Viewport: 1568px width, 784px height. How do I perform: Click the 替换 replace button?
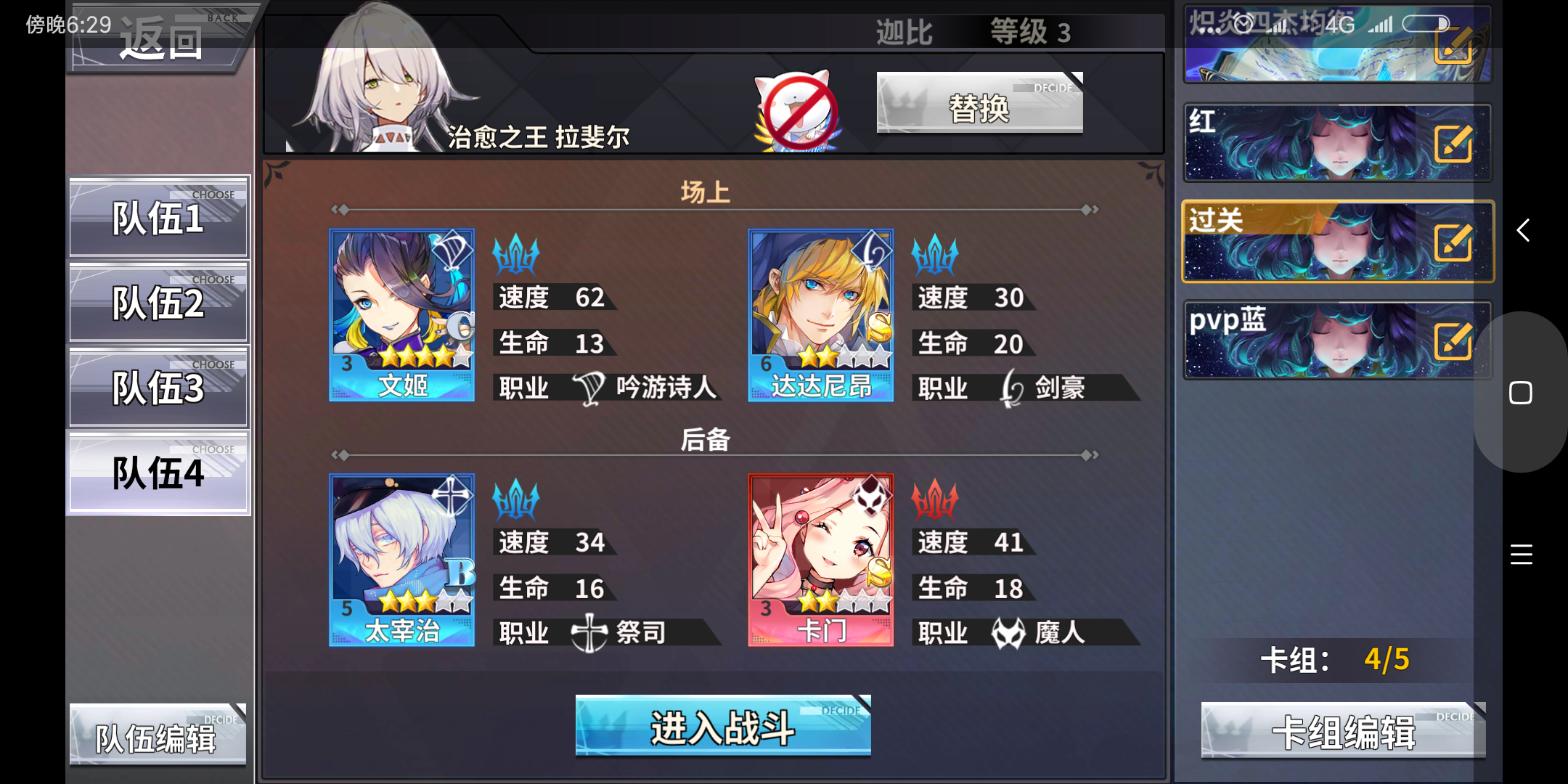click(980, 103)
